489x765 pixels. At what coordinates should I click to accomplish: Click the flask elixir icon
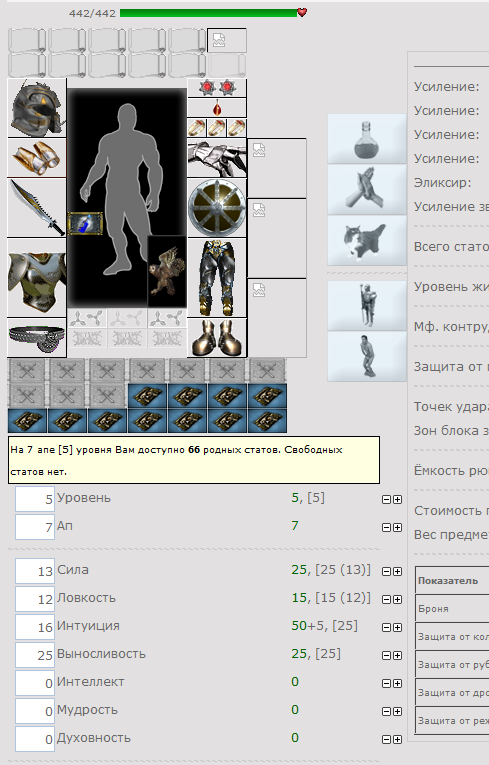click(x=367, y=139)
